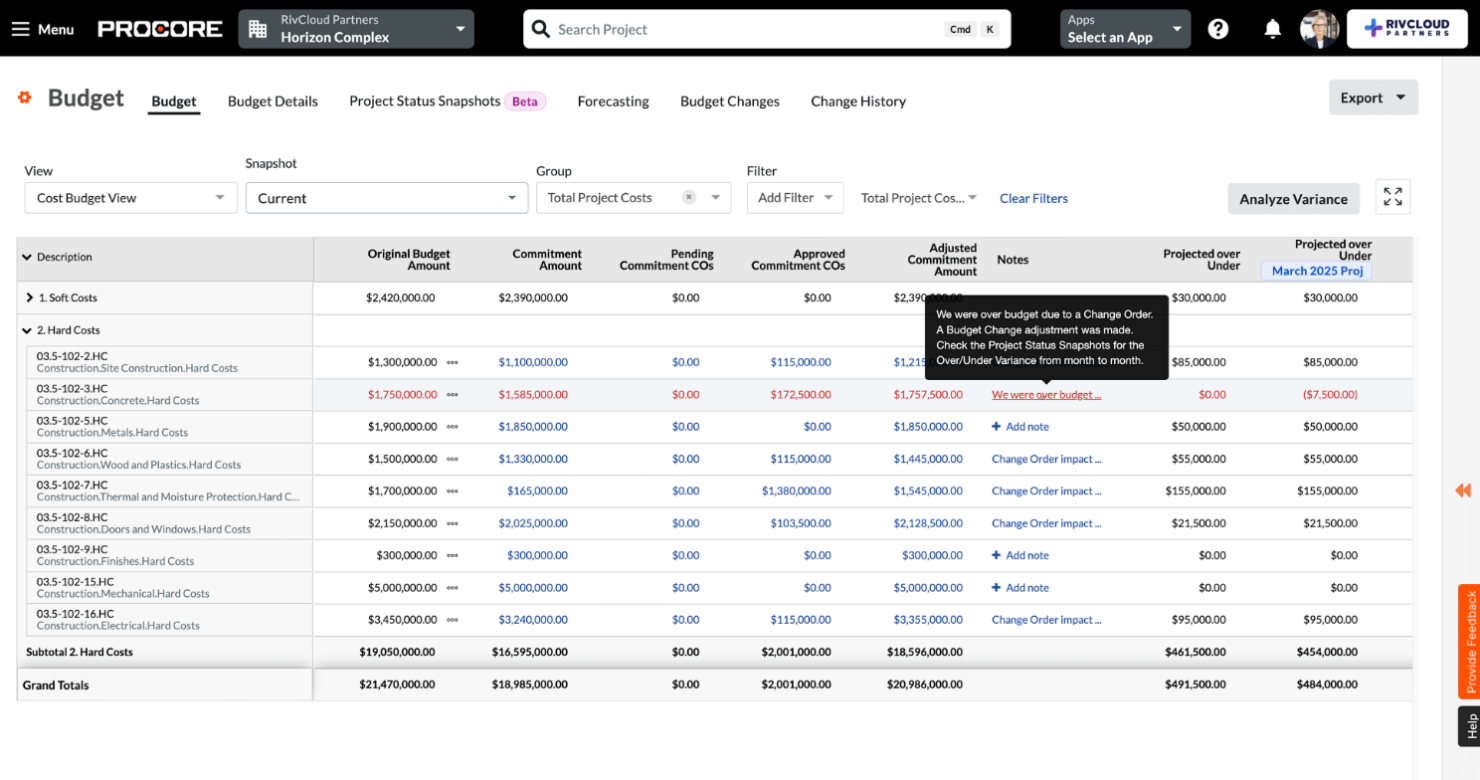Open the Snapshot dropdown showing Current

[x=386, y=197]
